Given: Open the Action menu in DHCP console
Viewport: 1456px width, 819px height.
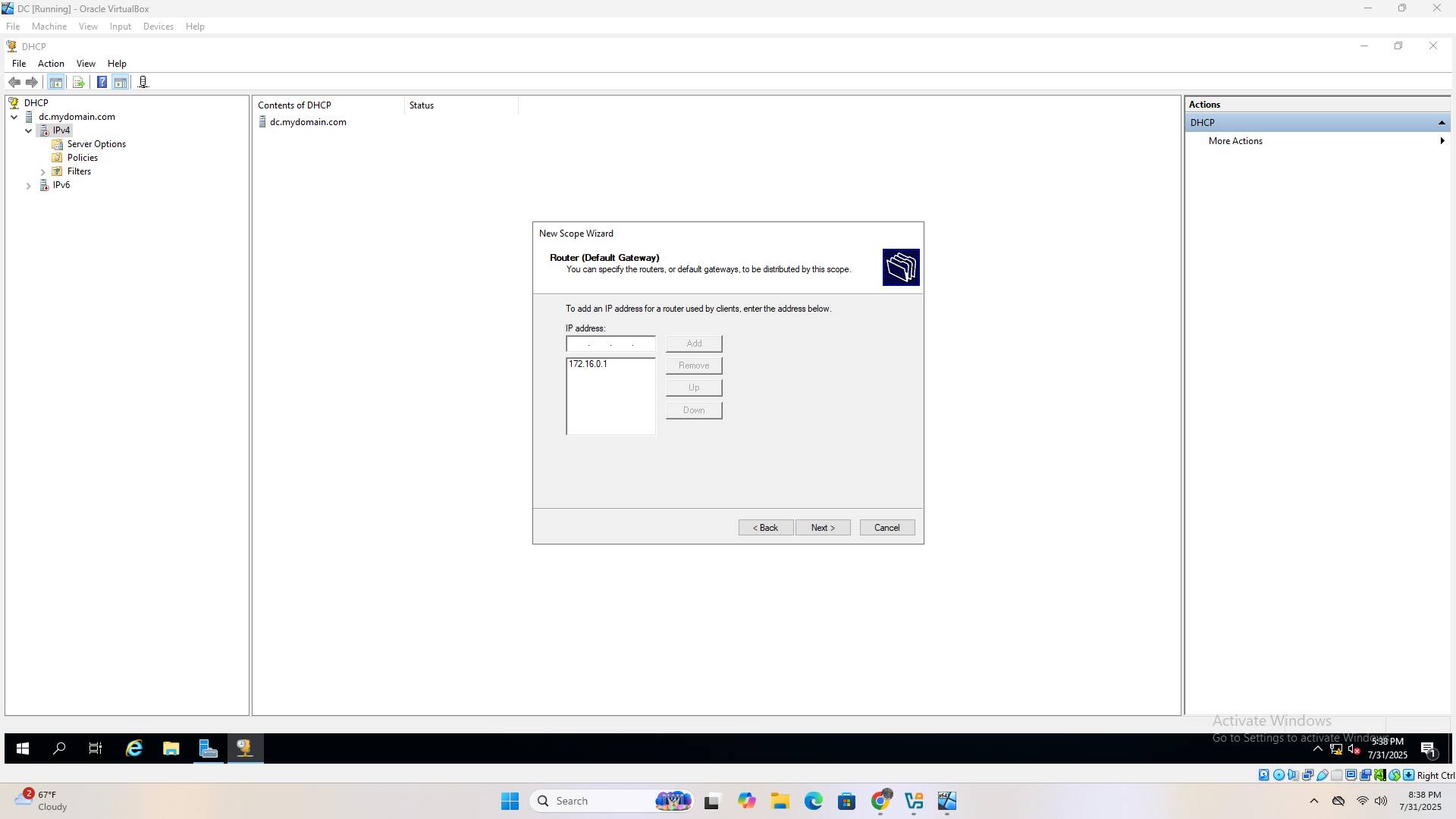Looking at the screenshot, I should (x=51, y=64).
